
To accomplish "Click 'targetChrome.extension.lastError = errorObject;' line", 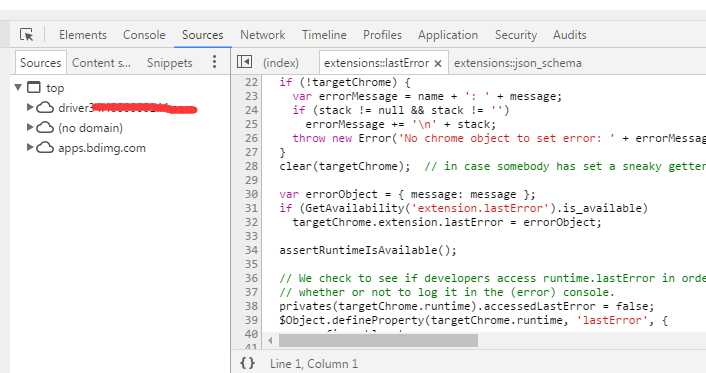I will point(447,222).
